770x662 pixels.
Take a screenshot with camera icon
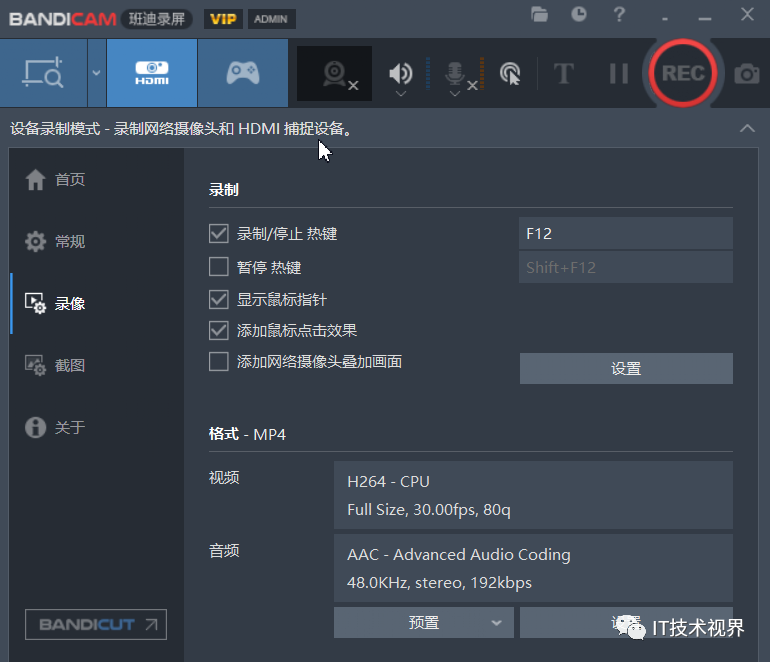click(746, 74)
